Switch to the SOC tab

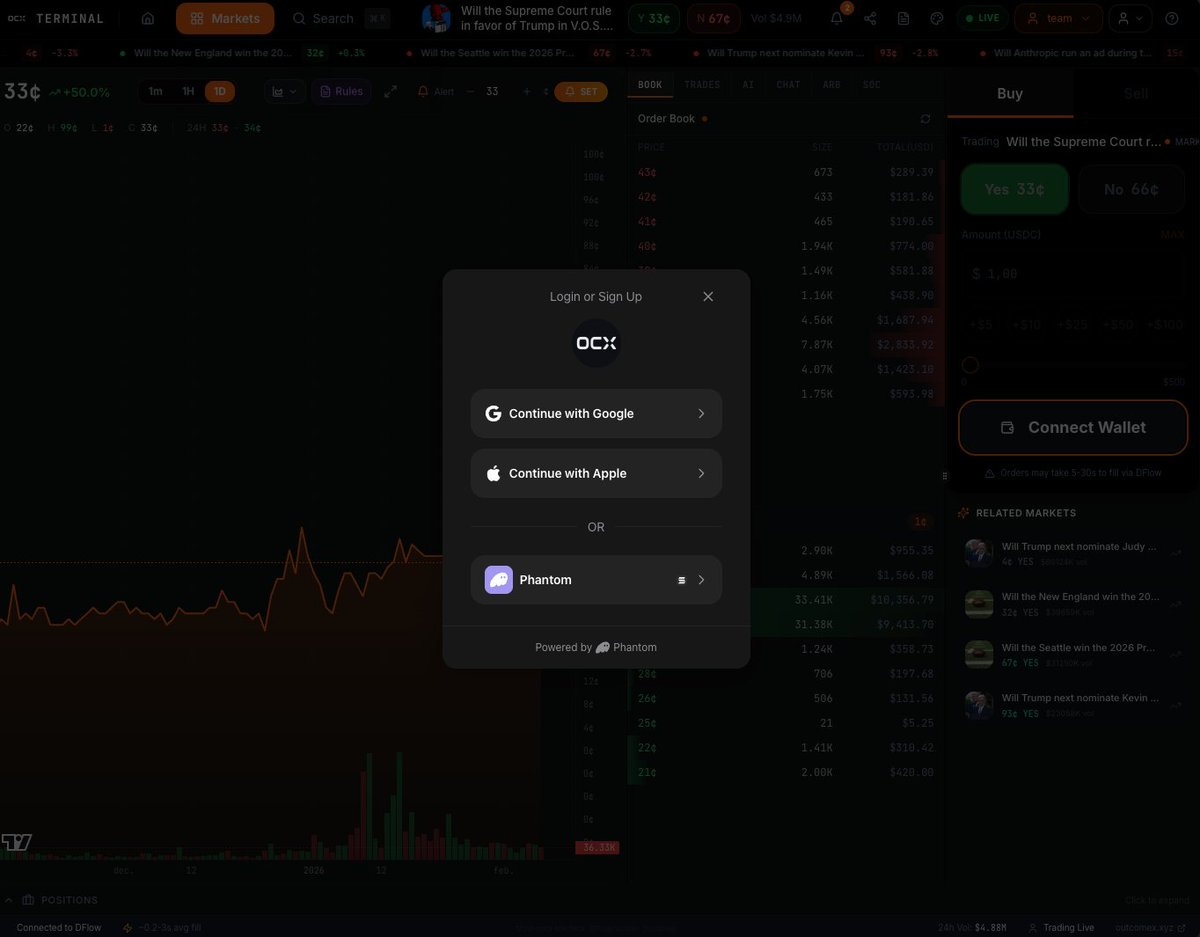(x=872, y=85)
